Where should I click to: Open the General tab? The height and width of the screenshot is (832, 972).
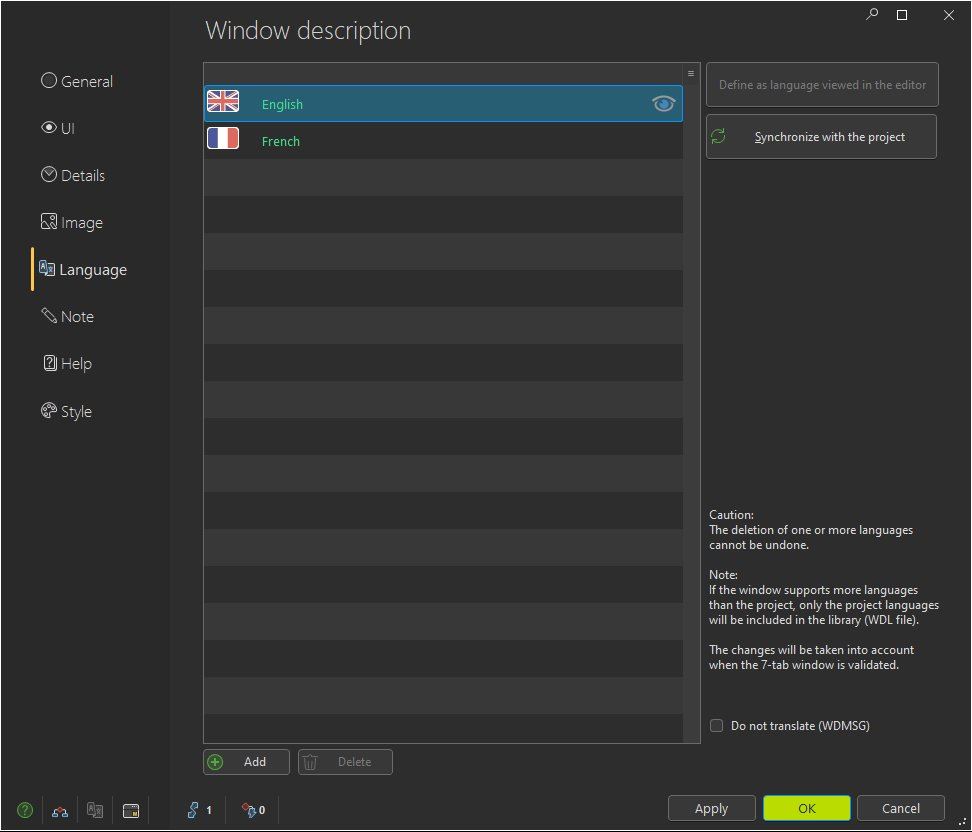coord(77,81)
